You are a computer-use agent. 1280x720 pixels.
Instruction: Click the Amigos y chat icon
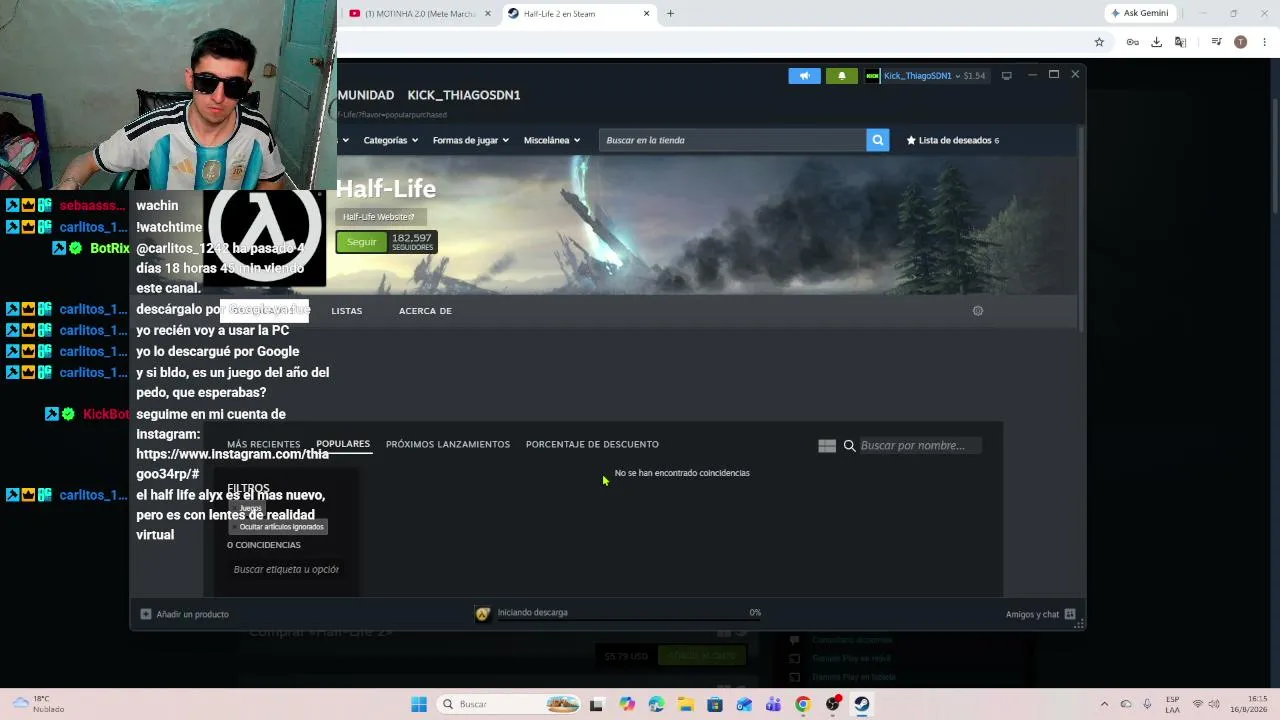coord(1070,614)
